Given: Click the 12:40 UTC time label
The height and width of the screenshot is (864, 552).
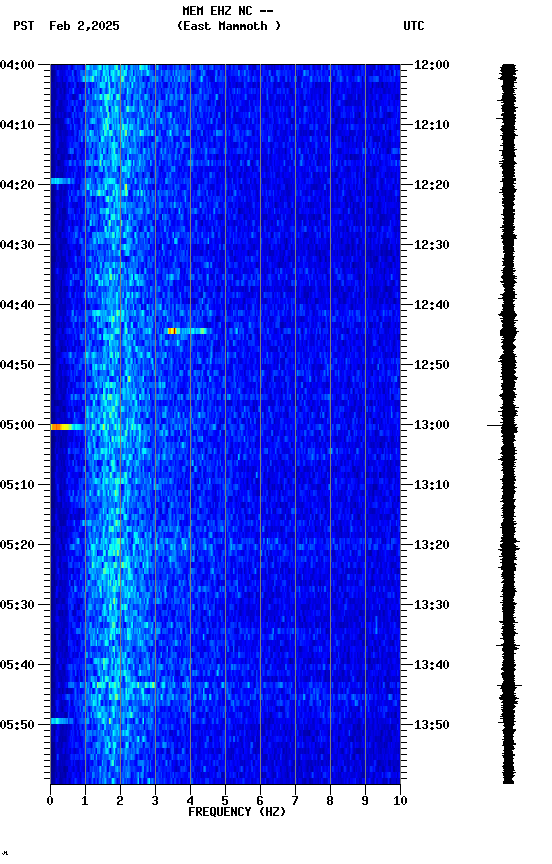Looking at the screenshot, I should 432,305.
